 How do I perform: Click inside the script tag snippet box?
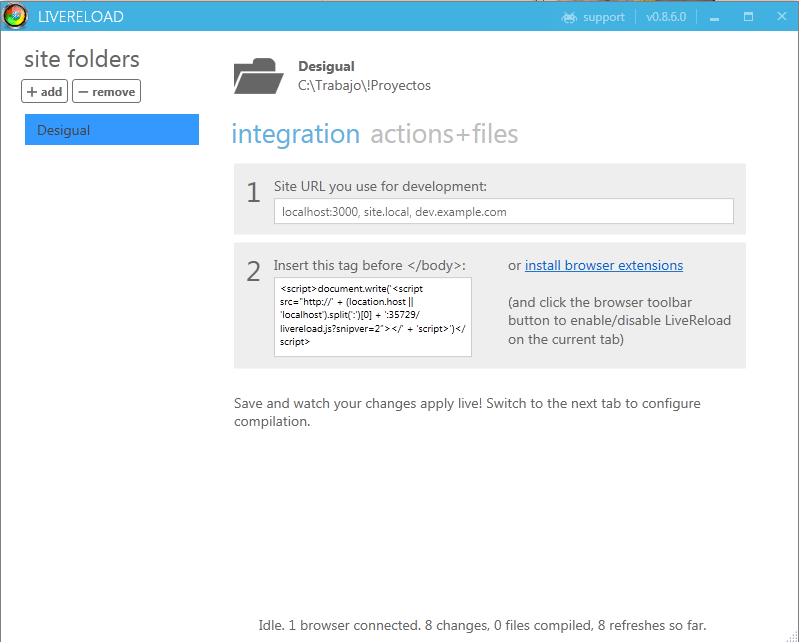(x=372, y=317)
